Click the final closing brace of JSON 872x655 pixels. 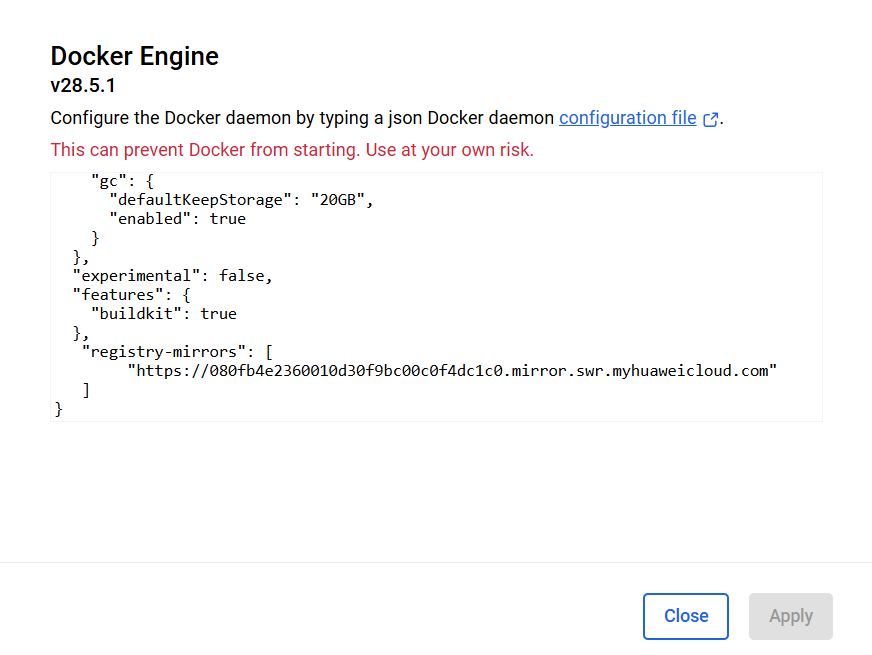point(58,409)
